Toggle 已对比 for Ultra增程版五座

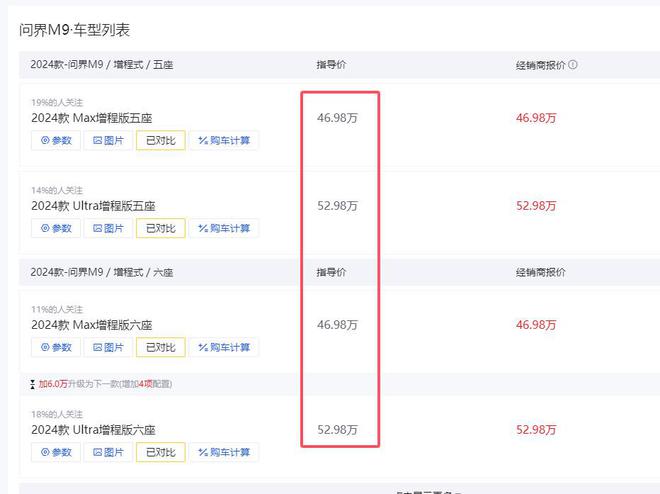tap(160, 228)
